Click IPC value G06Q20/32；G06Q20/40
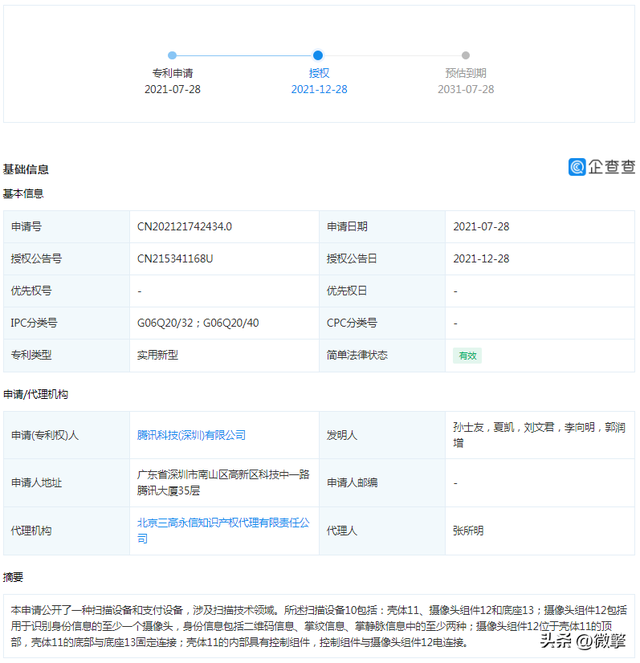The width and height of the screenshot is (640, 663). (x=198, y=323)
